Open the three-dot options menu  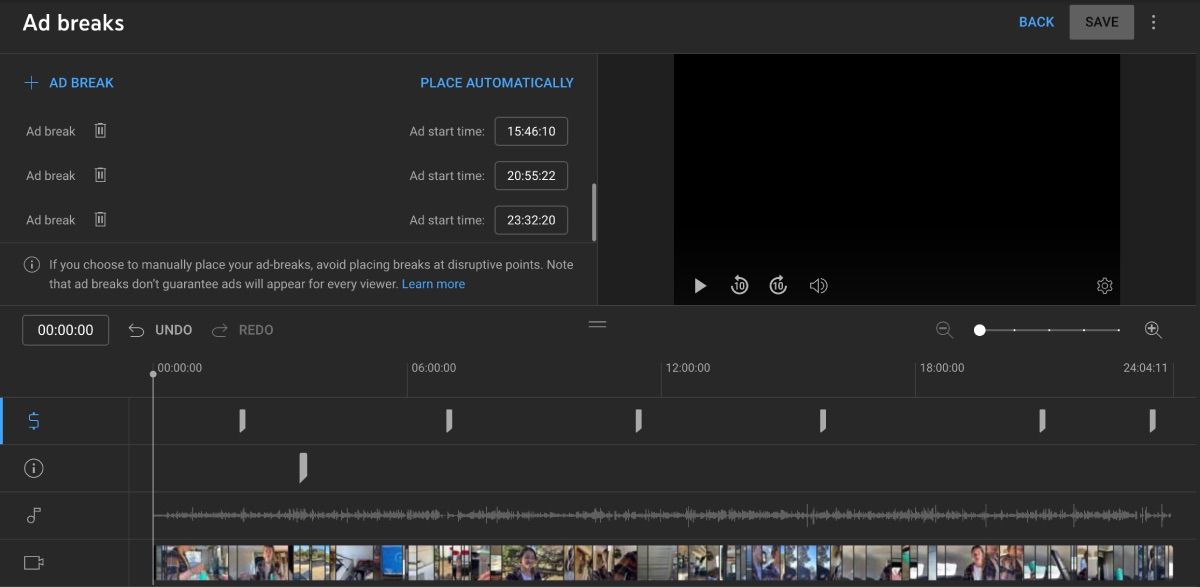click(1154, 21)
